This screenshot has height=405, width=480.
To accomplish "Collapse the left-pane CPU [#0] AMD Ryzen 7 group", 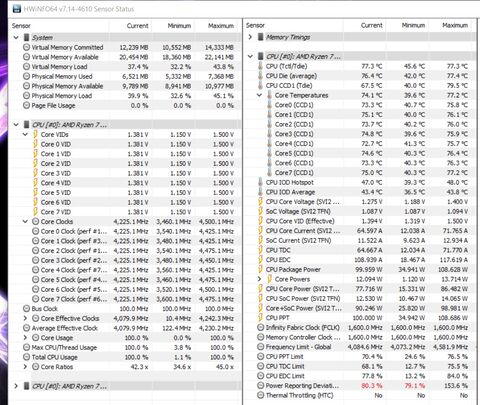I will pos(16,125).
